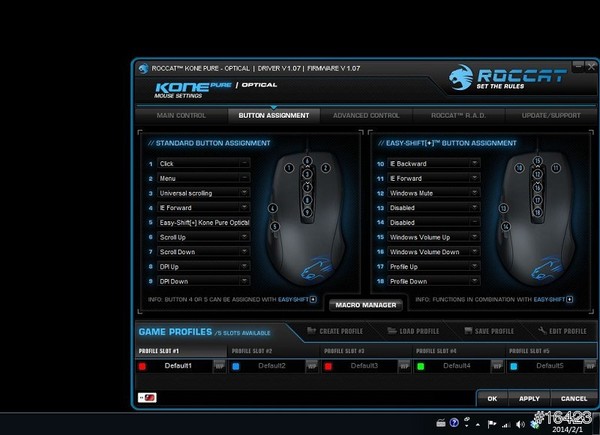Open the Main Control tab
600x435 pixels.
181,116
